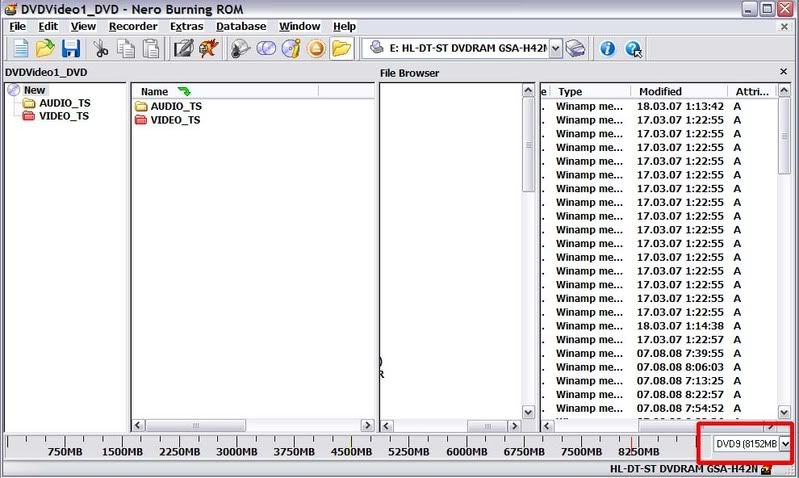This screenshot has height=478, width=799.
Task: Click the green sort arrow in Name header
Action: tap(184, 91)
